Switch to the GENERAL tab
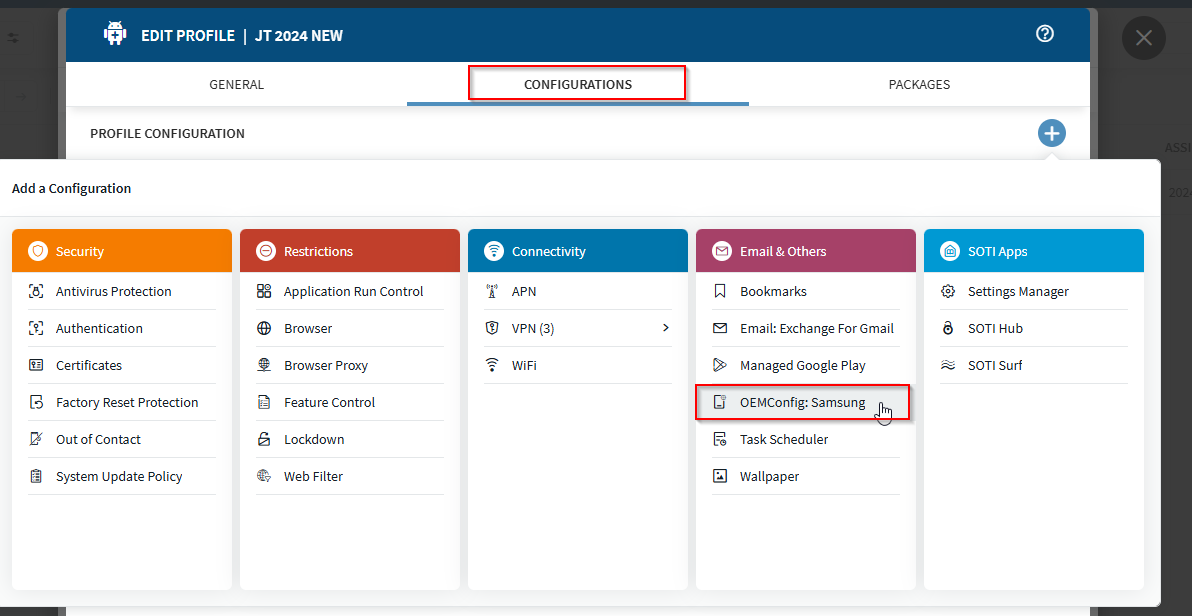The width and height of the screenshot is (1192, 616). click(x=236, y=85)
